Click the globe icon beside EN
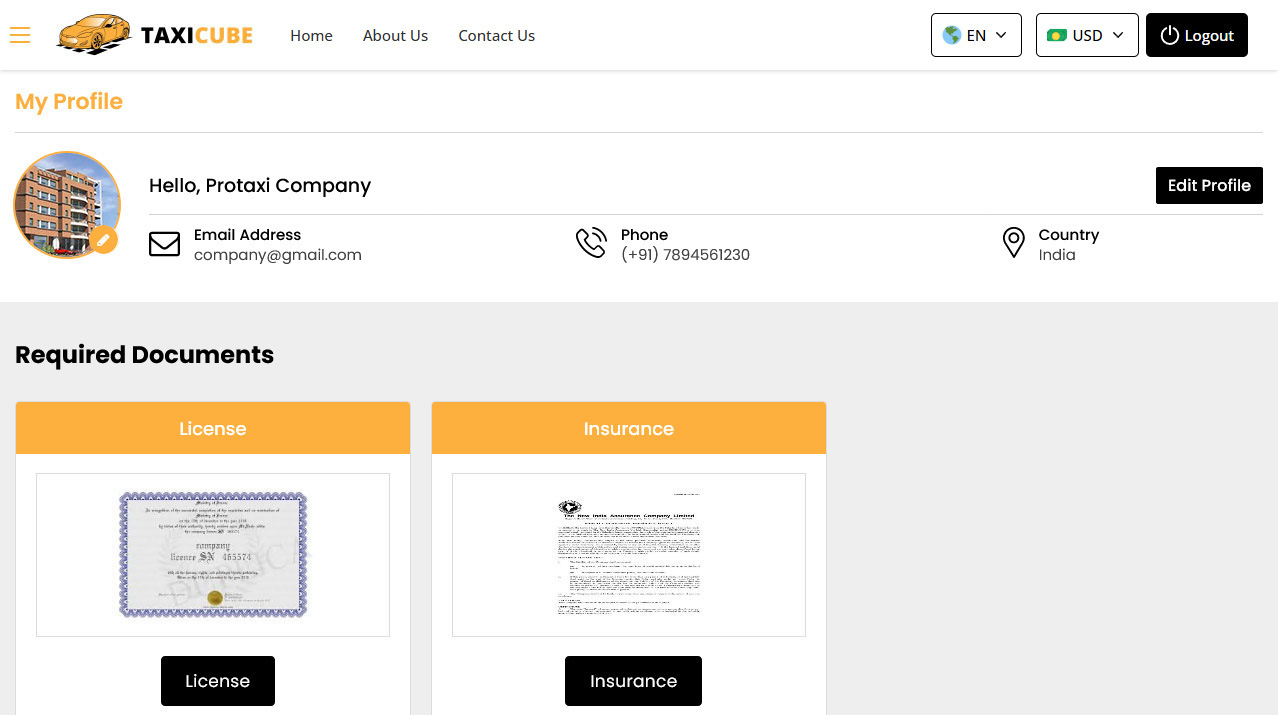The width and height of the screenshot is (1278, 715). point(951,34)
